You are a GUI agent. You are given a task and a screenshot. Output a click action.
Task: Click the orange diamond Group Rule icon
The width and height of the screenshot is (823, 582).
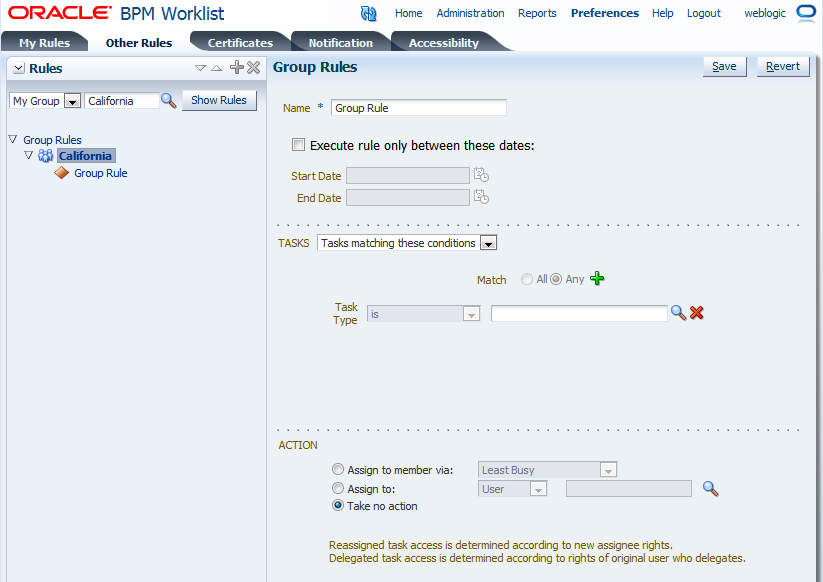[x=61, y=173]
